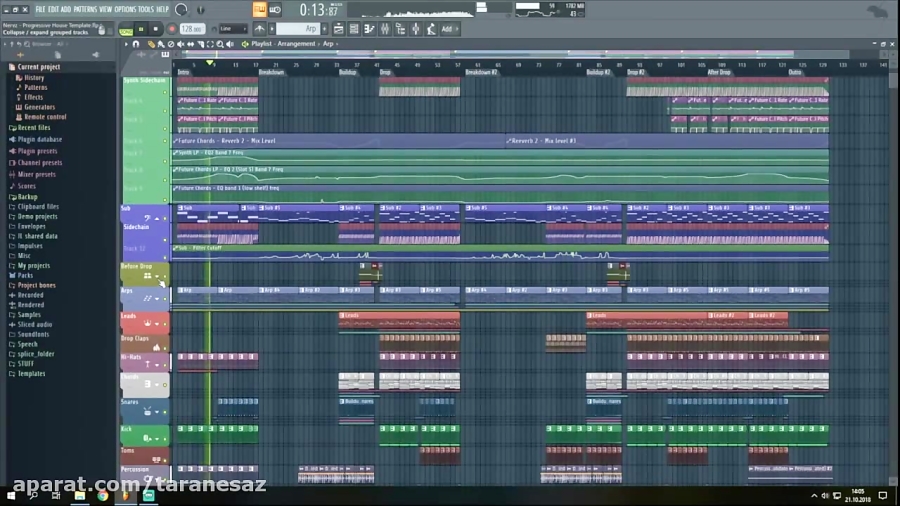Image resolution: width=900 pixels, height=506 pixels.
Task: Mute the Hi-Hats track
Action: tap(165, 365)
